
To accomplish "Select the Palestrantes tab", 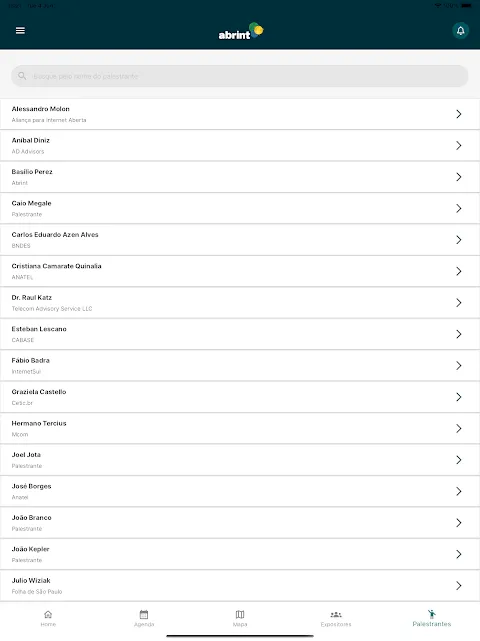I will 432,619.
